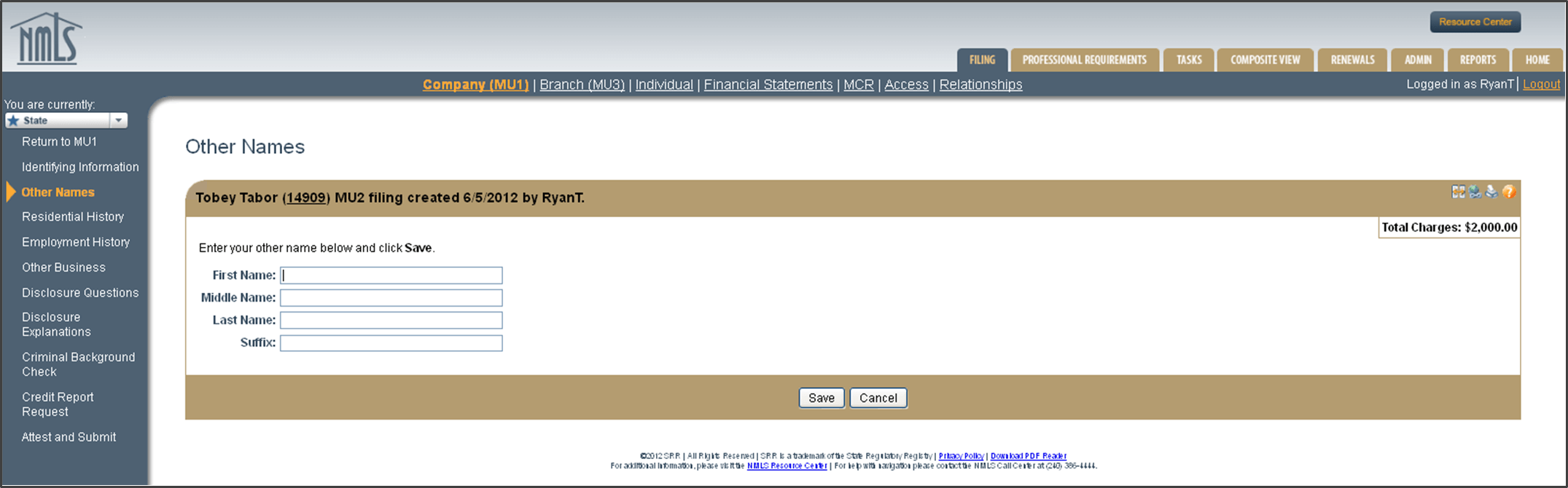
Task: Open Criminal Background Check in sidebar
Action: [x=78, y=364]
